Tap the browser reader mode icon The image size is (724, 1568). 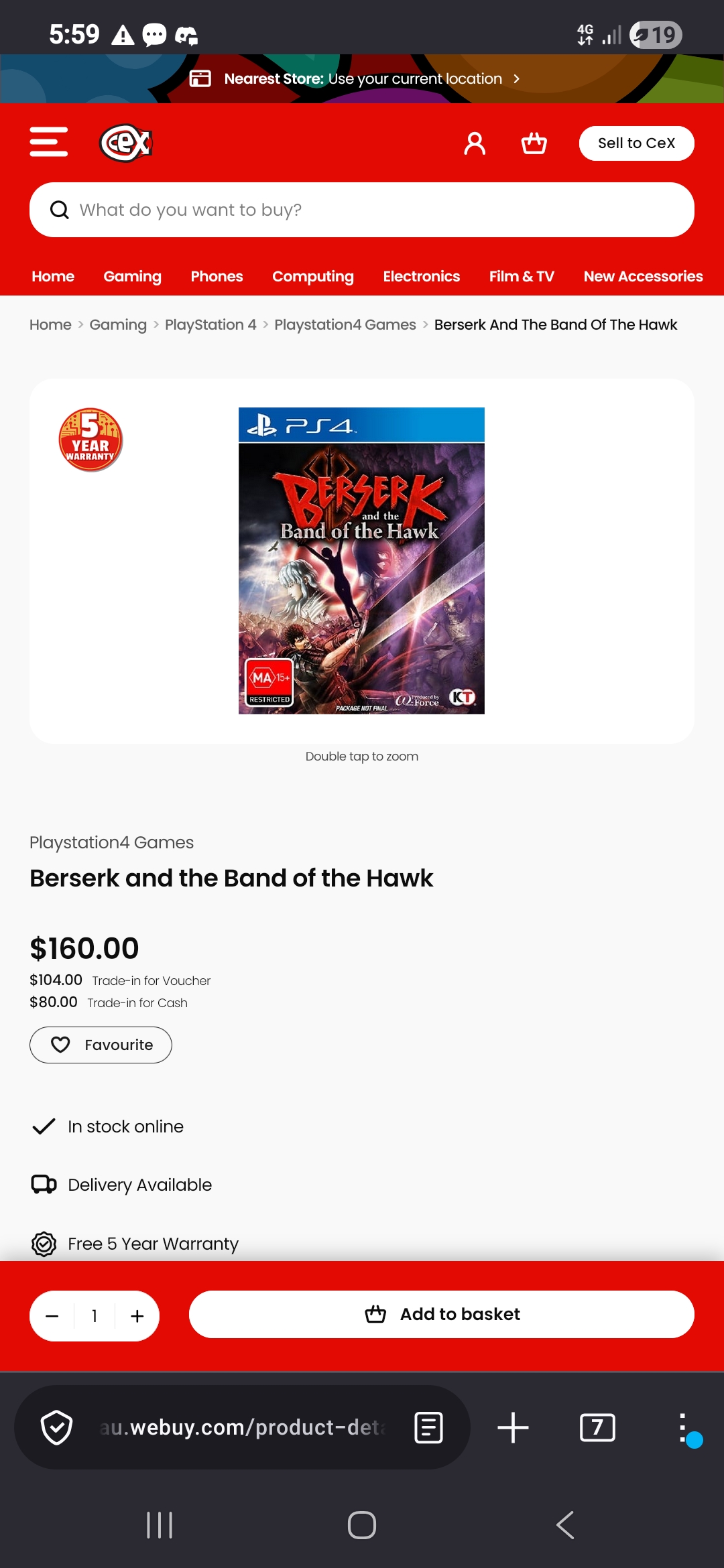428,1427
